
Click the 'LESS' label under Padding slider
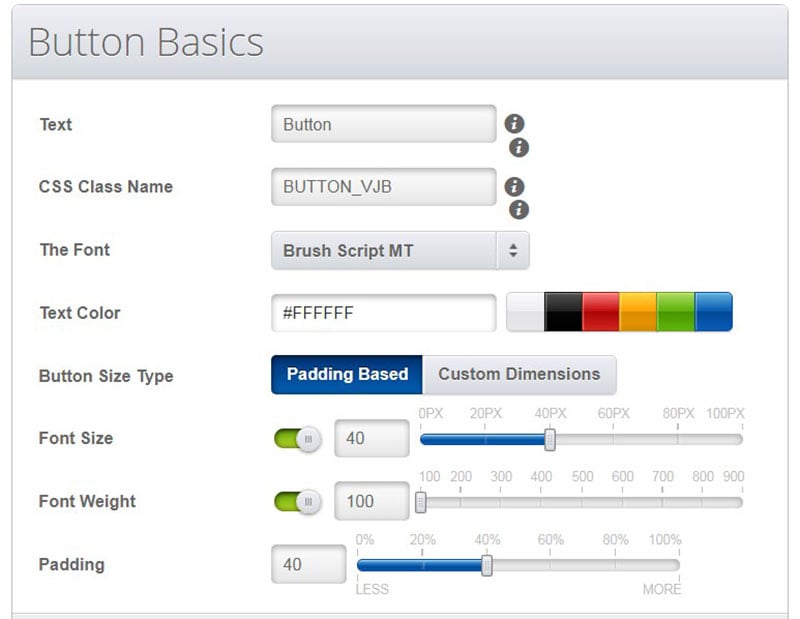372,589
